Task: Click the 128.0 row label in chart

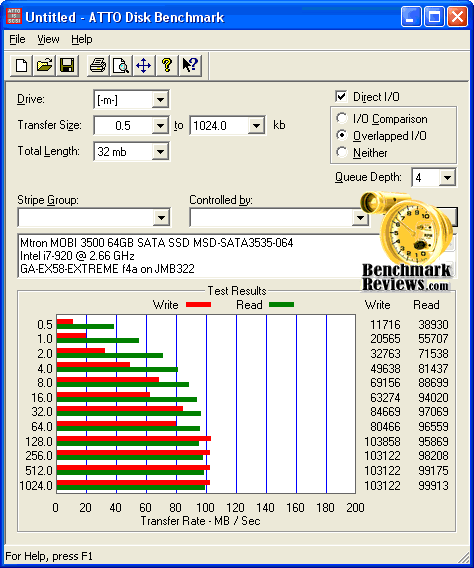Action: pyautogui.click(x=39, y=442)
